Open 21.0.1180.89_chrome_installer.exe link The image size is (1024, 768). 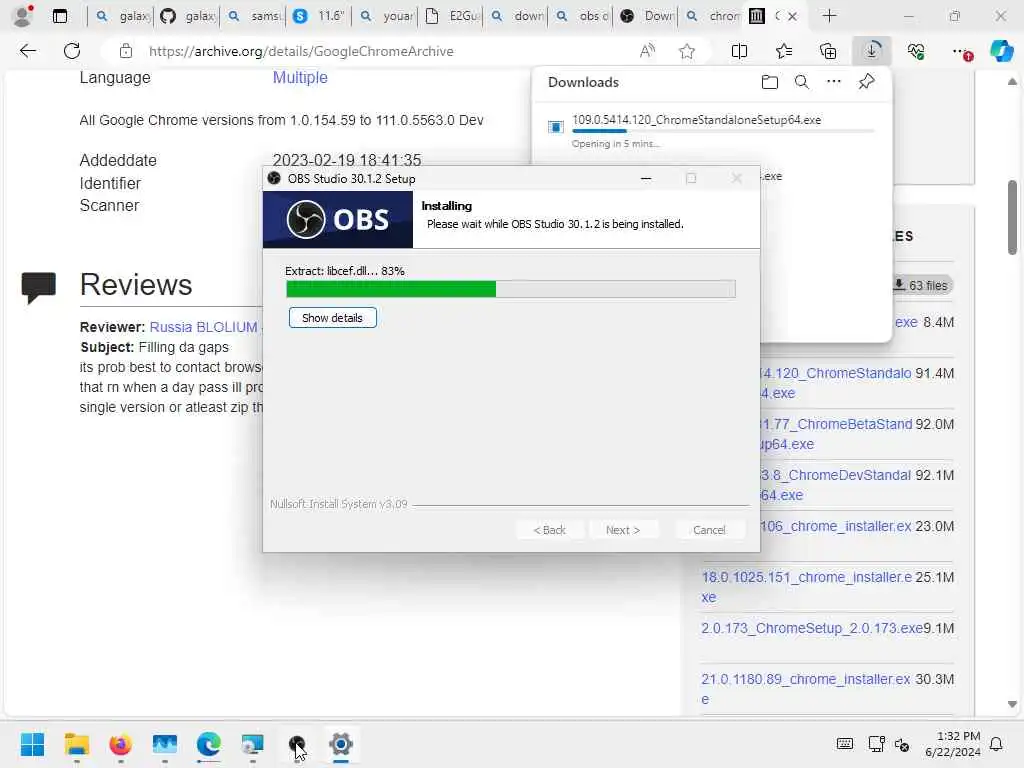(805, 689)
